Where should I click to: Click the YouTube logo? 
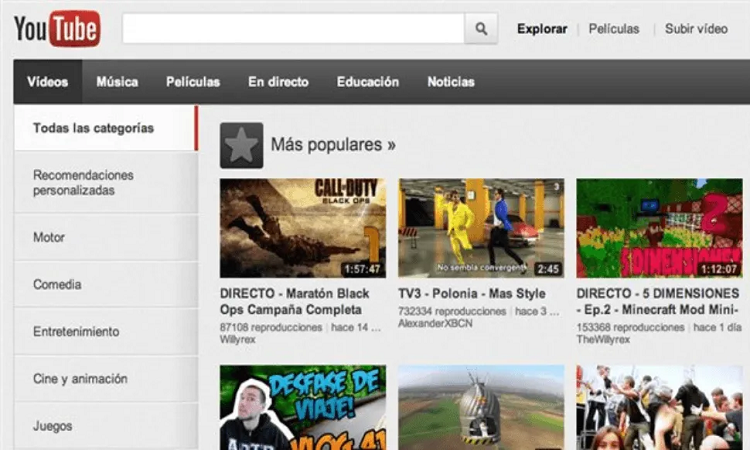point(57,29)
